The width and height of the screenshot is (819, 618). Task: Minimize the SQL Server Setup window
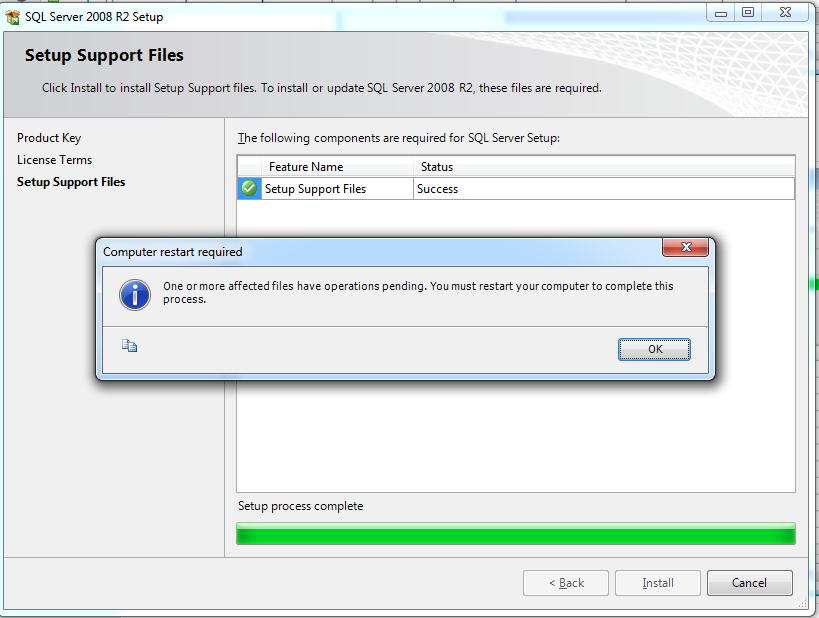point(721,13)
